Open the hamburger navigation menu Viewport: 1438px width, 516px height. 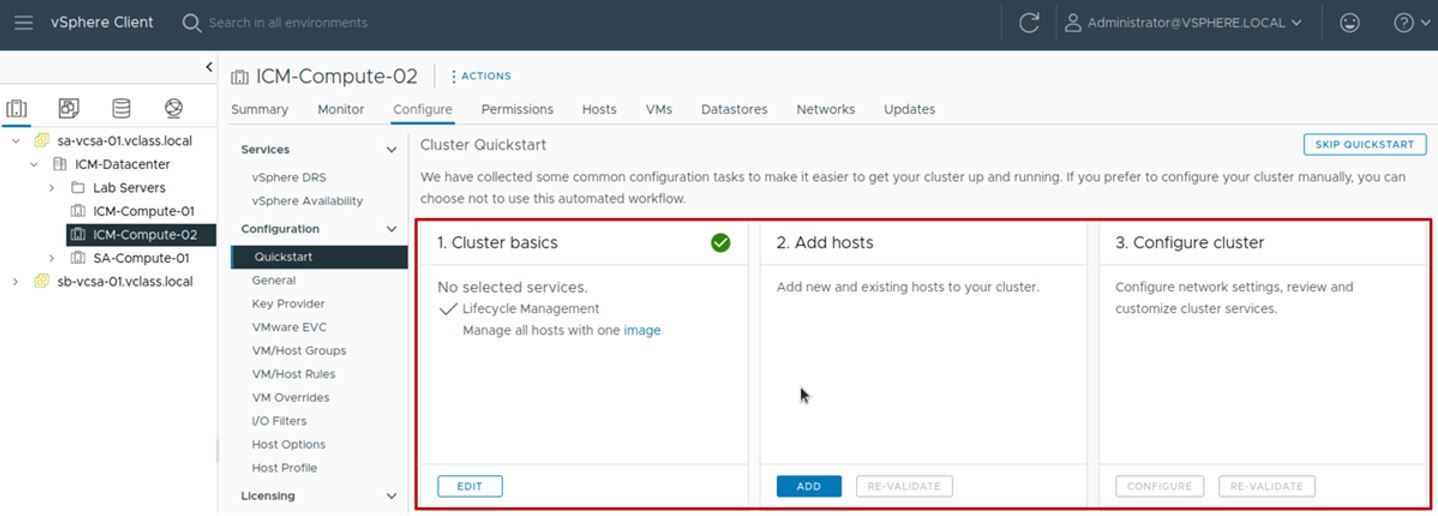tap(24, 22)
